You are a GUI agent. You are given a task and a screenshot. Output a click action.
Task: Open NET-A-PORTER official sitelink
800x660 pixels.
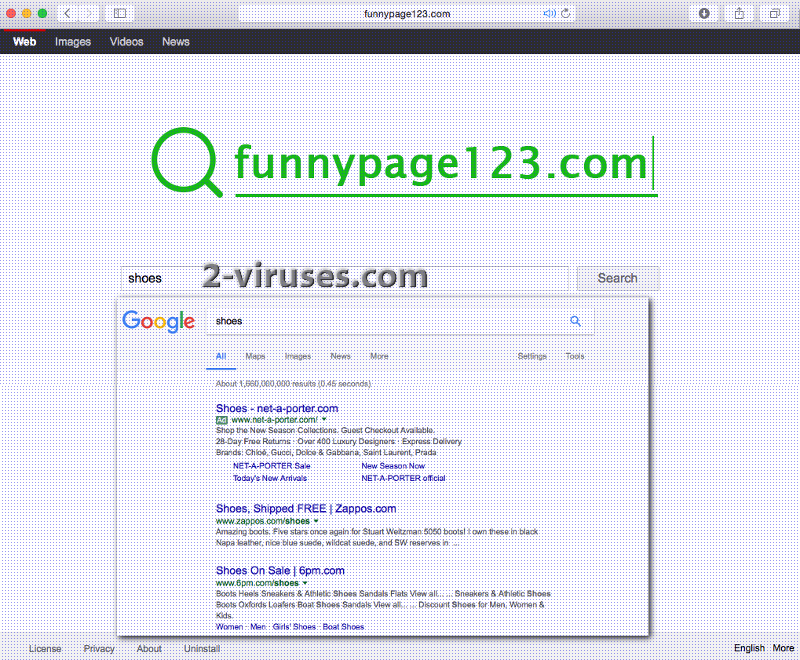[403, 478]
